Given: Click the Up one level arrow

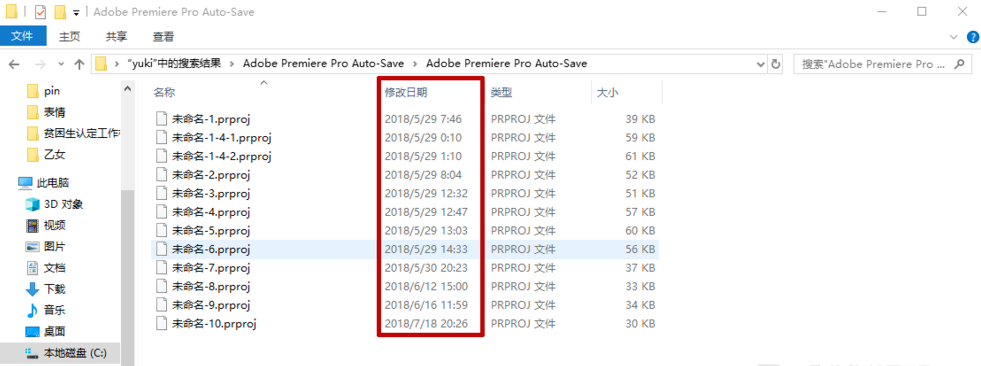Looking at the screenshot, I should (79, 64).
